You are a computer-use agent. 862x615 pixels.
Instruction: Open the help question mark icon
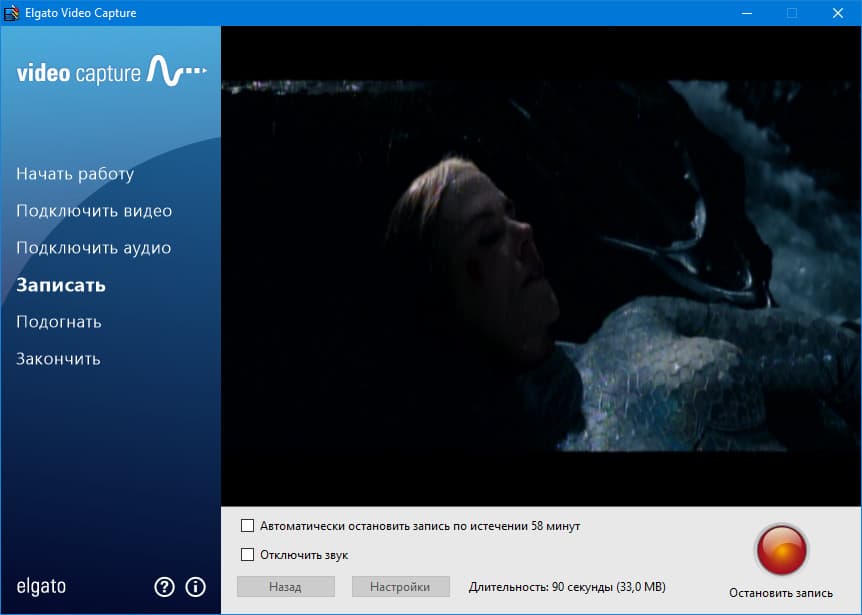pyautogui.click(x=164, y=587)
